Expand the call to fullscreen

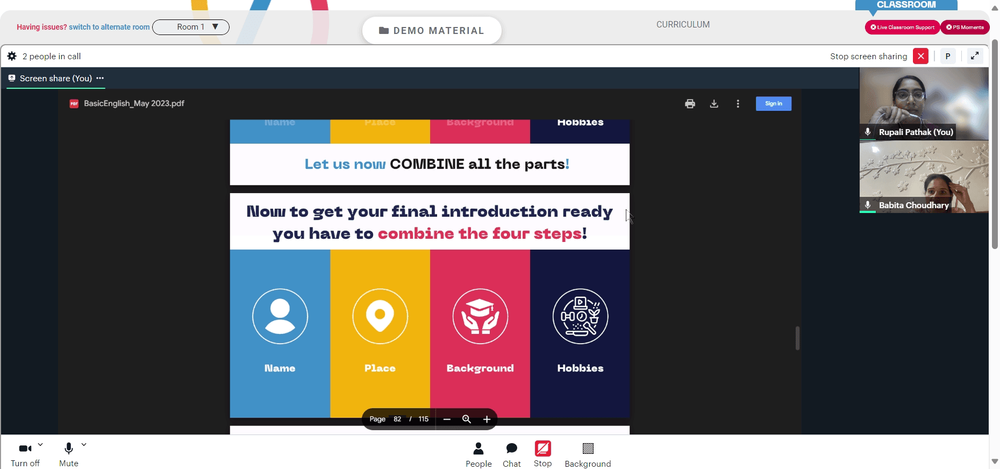(x=974, y=56)
